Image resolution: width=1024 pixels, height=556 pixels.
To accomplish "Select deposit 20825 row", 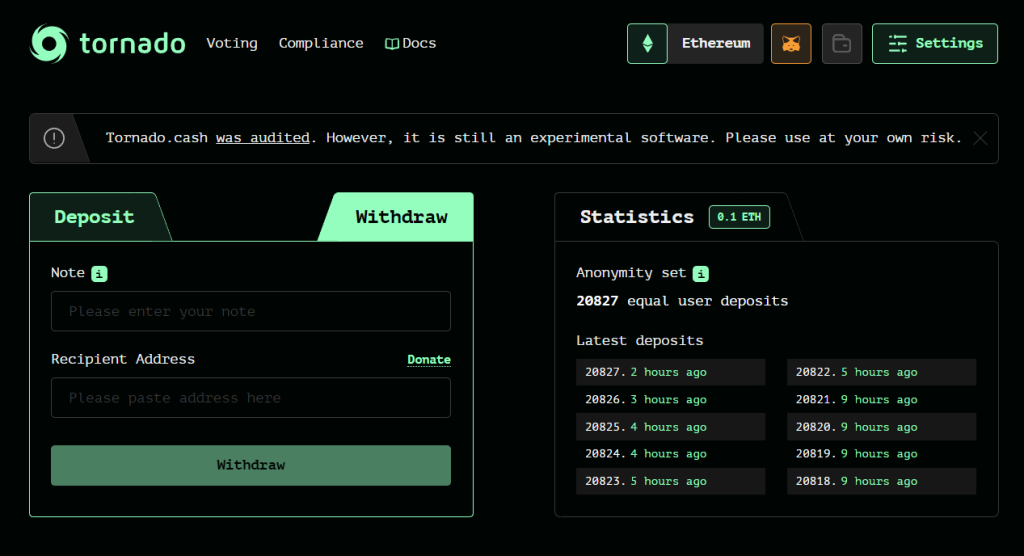I will click(x=671, y=427).
